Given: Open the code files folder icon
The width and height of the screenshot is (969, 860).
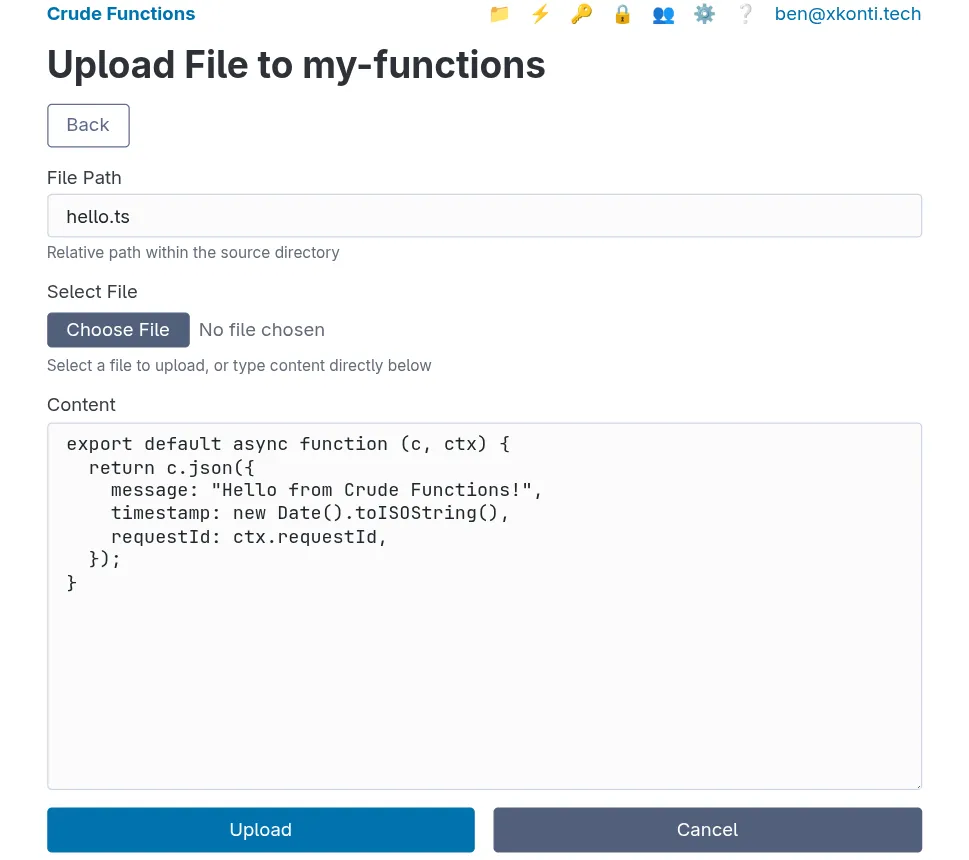Looking at the screenshot, I should coord(499,14).
